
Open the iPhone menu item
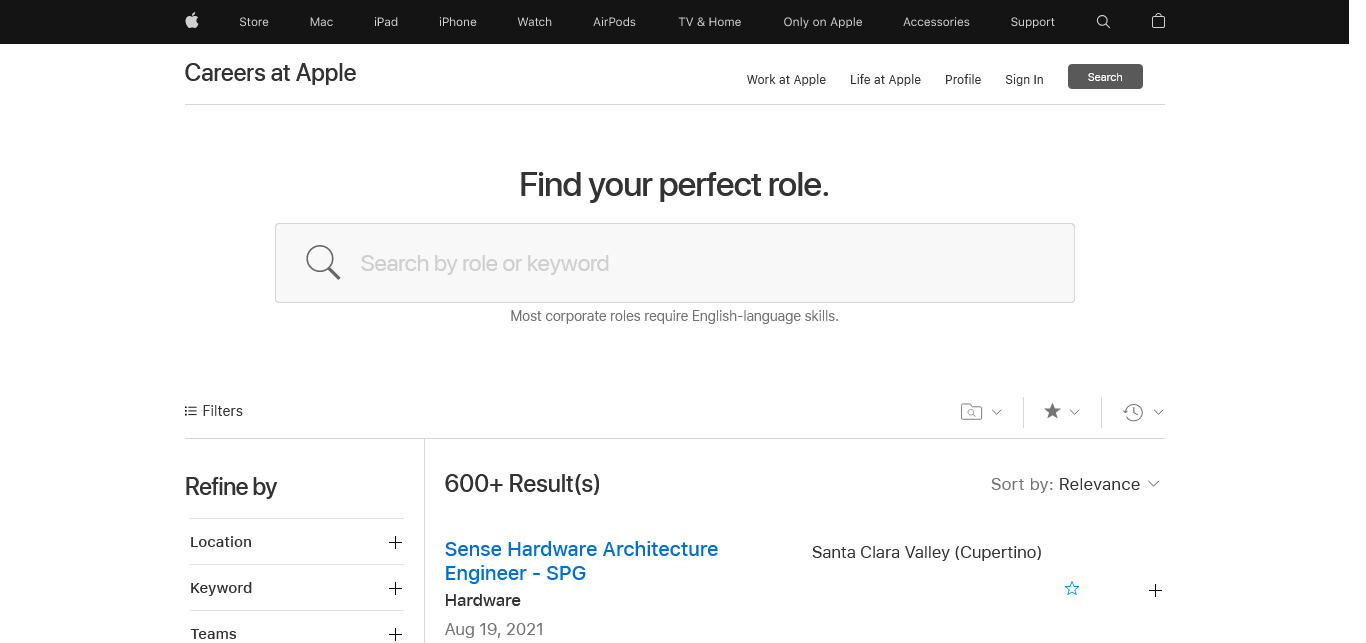tap(457, 22)
